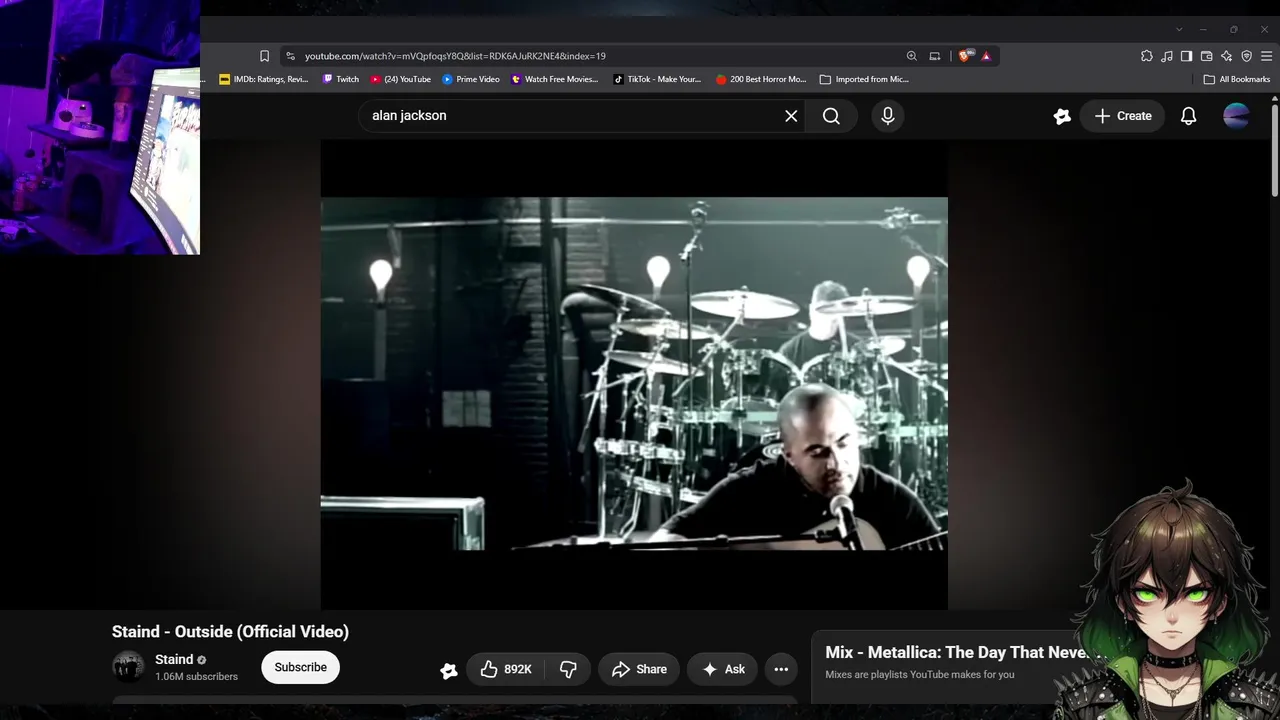Click the star icon left of the like button

[x=449, y=671]
